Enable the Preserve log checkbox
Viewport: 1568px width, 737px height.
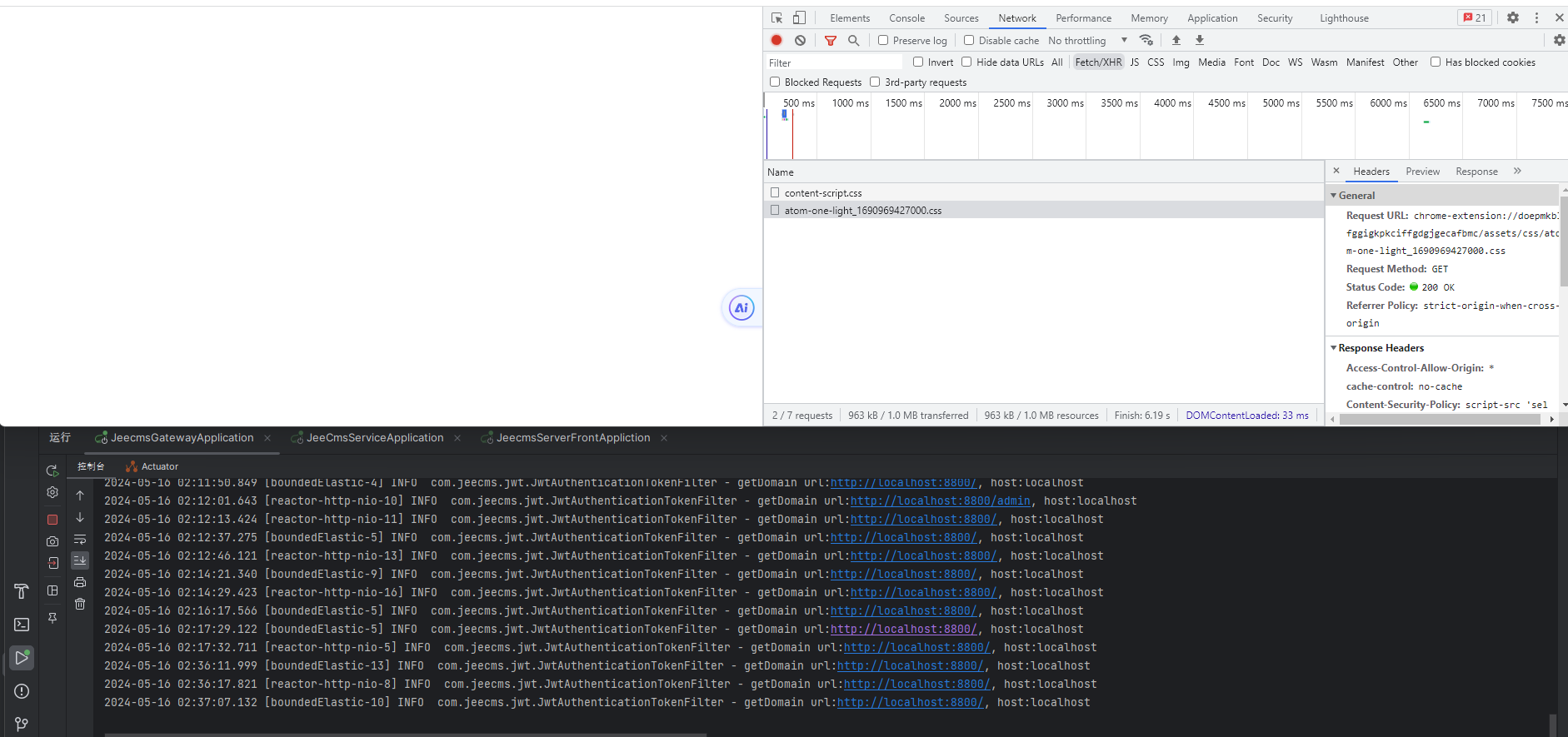click(x=883, y=40)
